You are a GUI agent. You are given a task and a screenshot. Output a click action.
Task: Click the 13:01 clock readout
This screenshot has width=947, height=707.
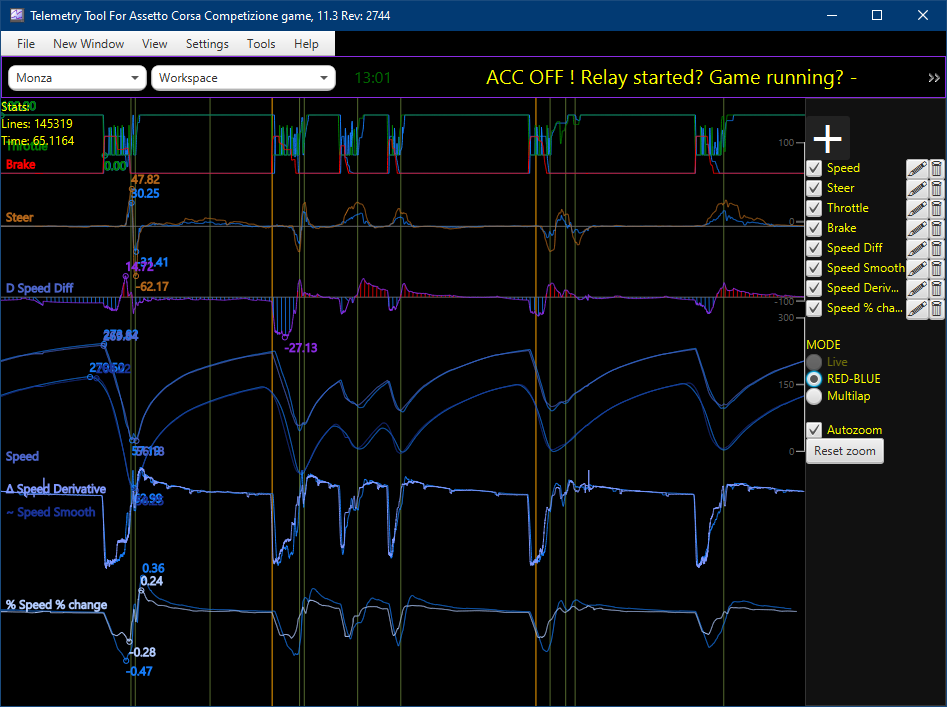pyautogui.click(x=373, y=78)
